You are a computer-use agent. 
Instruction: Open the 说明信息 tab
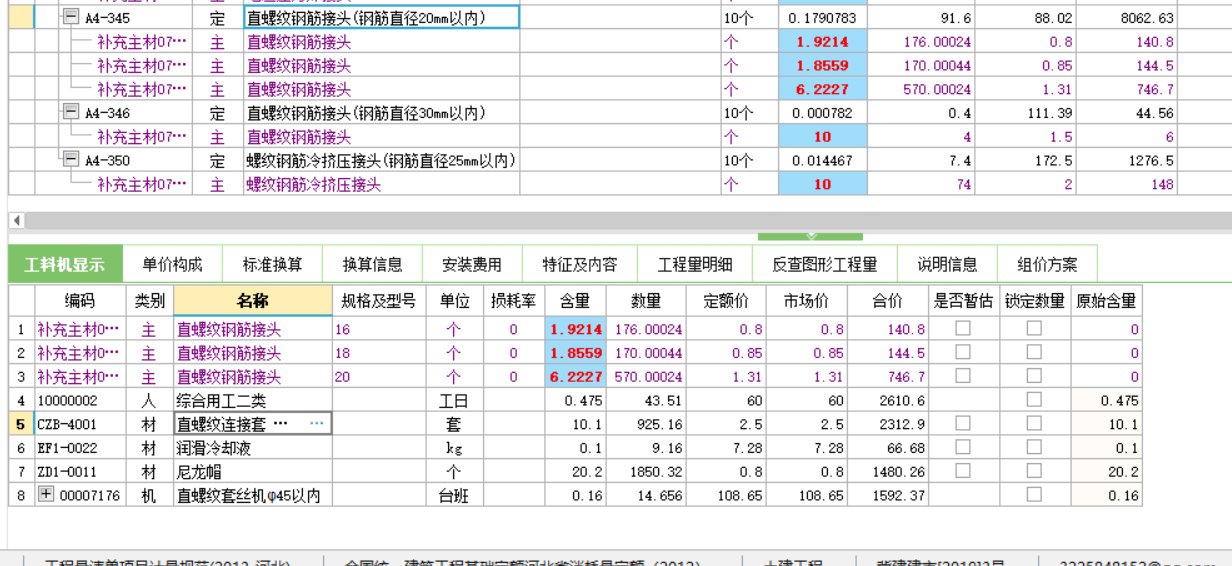point(947,264)
